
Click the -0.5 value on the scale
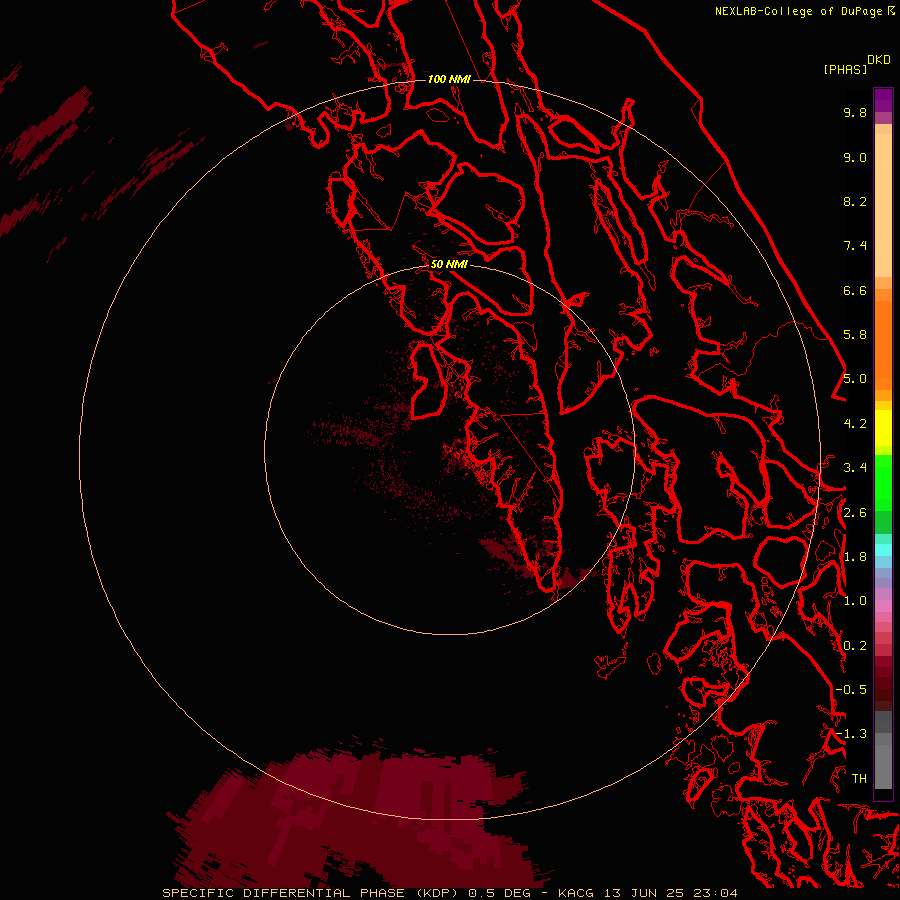[x=851, y=690]
